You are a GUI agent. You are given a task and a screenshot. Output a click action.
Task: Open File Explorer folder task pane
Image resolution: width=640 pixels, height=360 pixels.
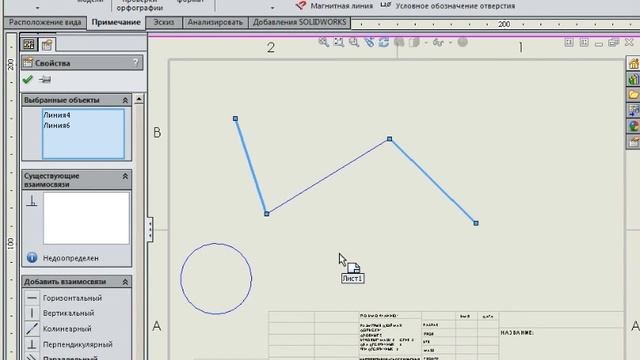633,95
